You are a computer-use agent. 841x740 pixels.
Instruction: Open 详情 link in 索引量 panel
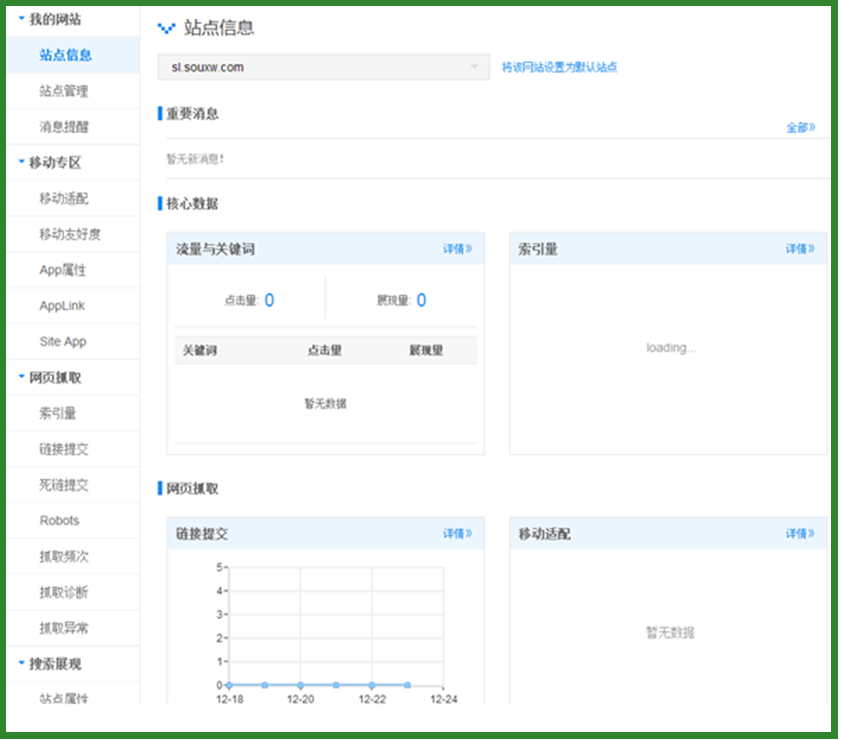click(800, 249)
